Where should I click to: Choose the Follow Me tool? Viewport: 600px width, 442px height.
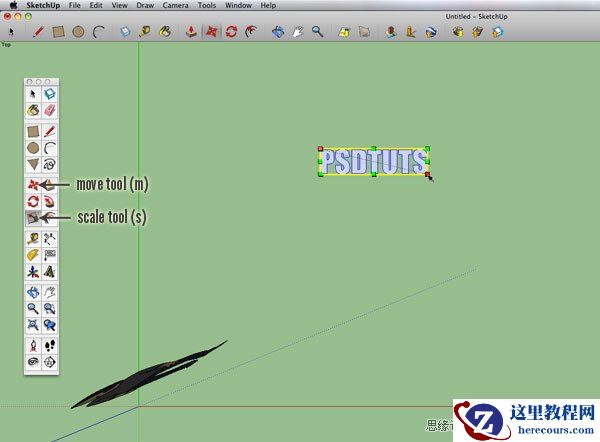pyautogui.click(x=50, y=201)
